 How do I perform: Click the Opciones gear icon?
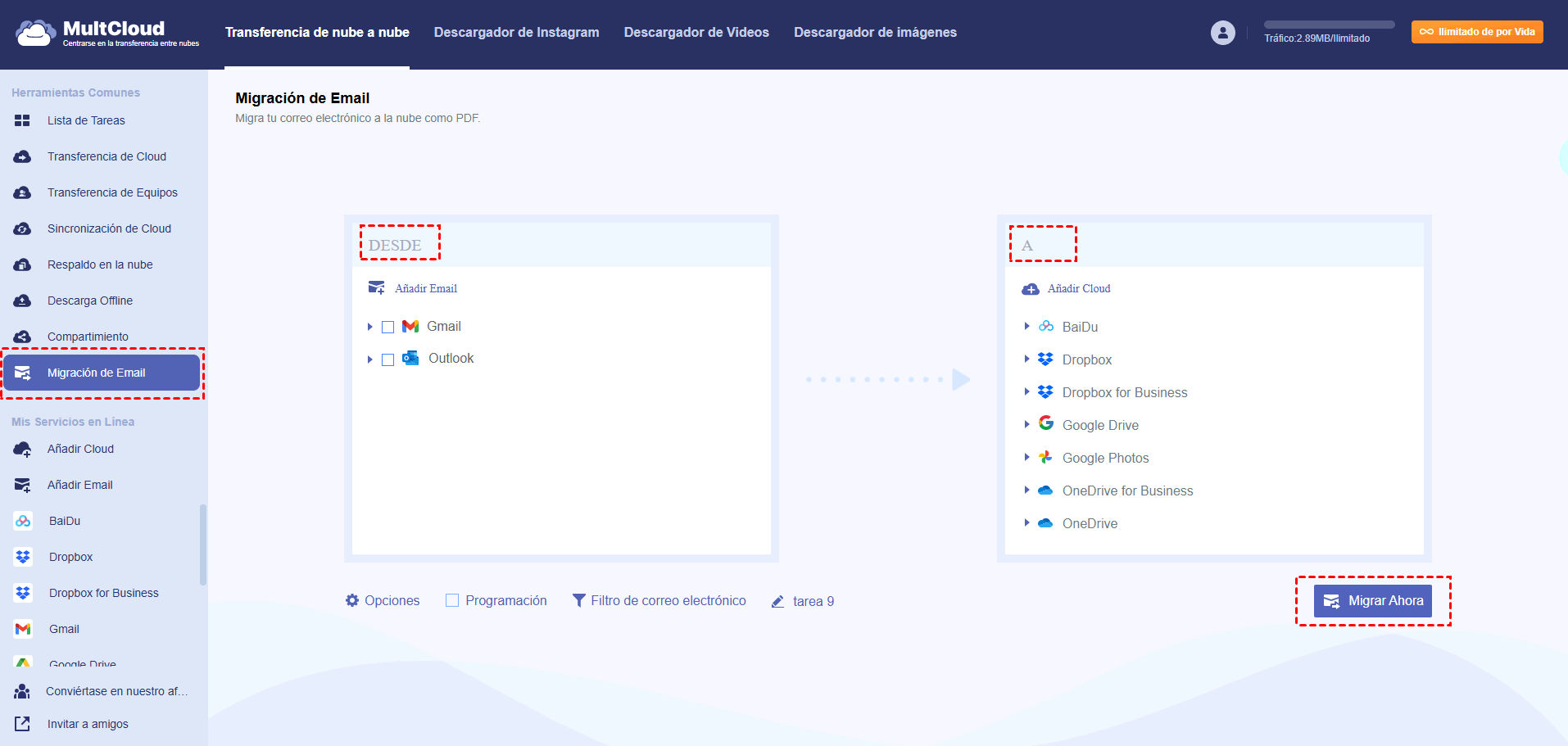point(352,600)
